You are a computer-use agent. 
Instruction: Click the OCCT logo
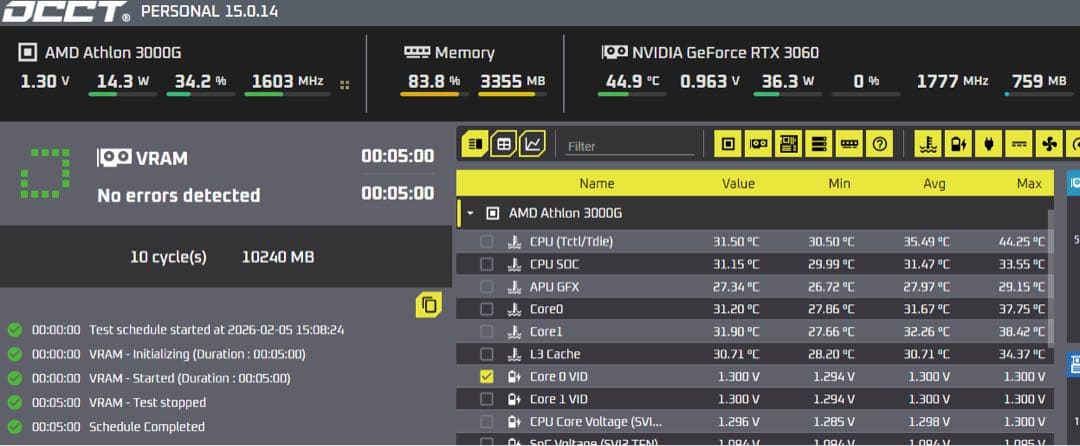point(65,12)
